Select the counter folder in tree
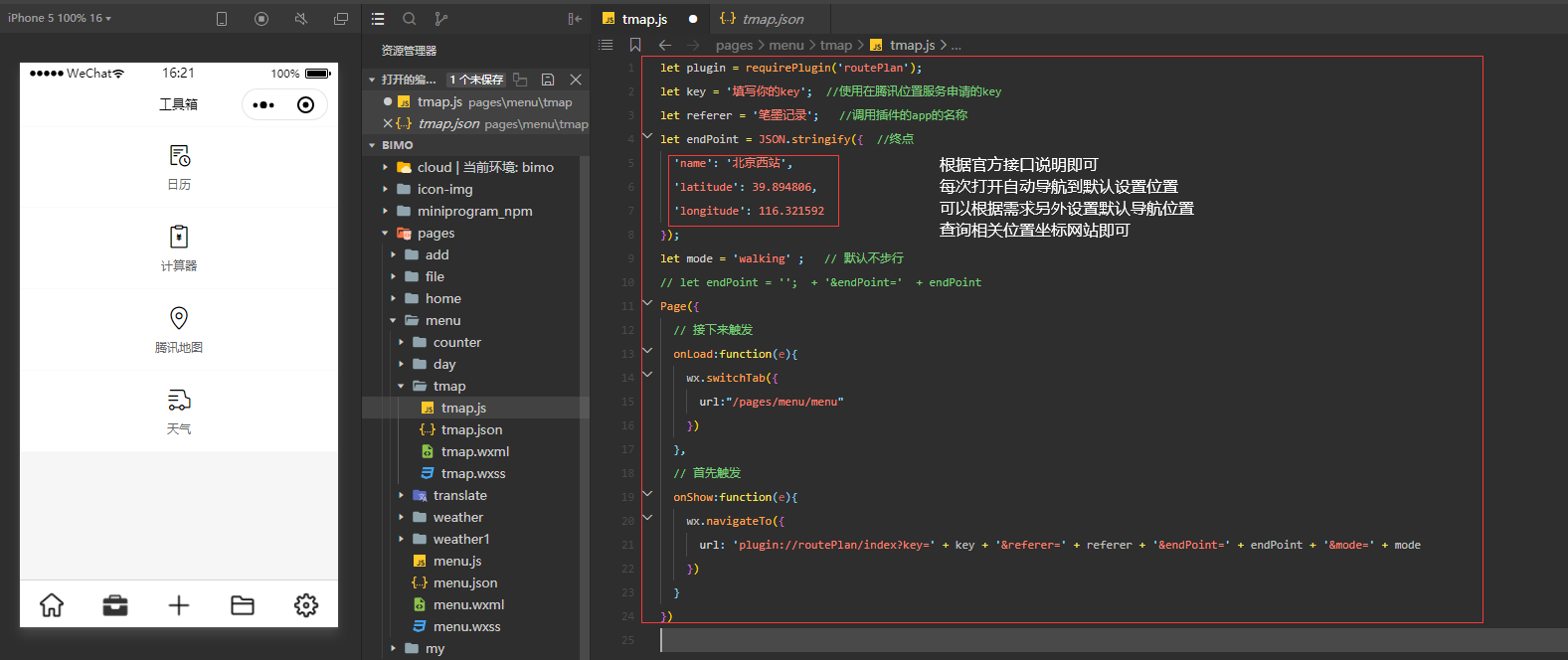The height and width of the screenshot is (660, 1568). pos(475,342)
